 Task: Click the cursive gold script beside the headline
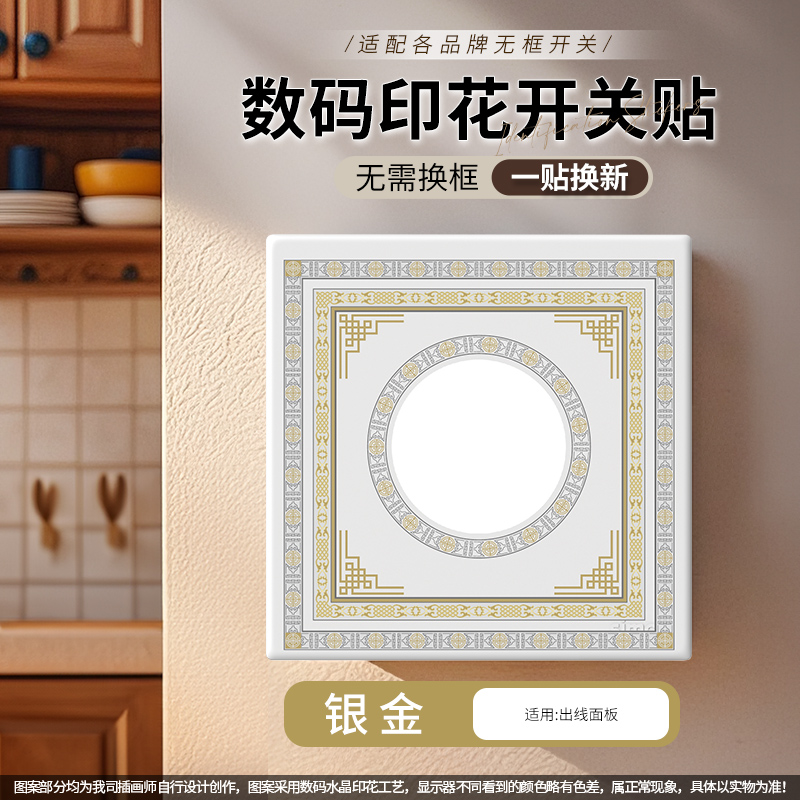pyautogui.click(x=602, y=122)
